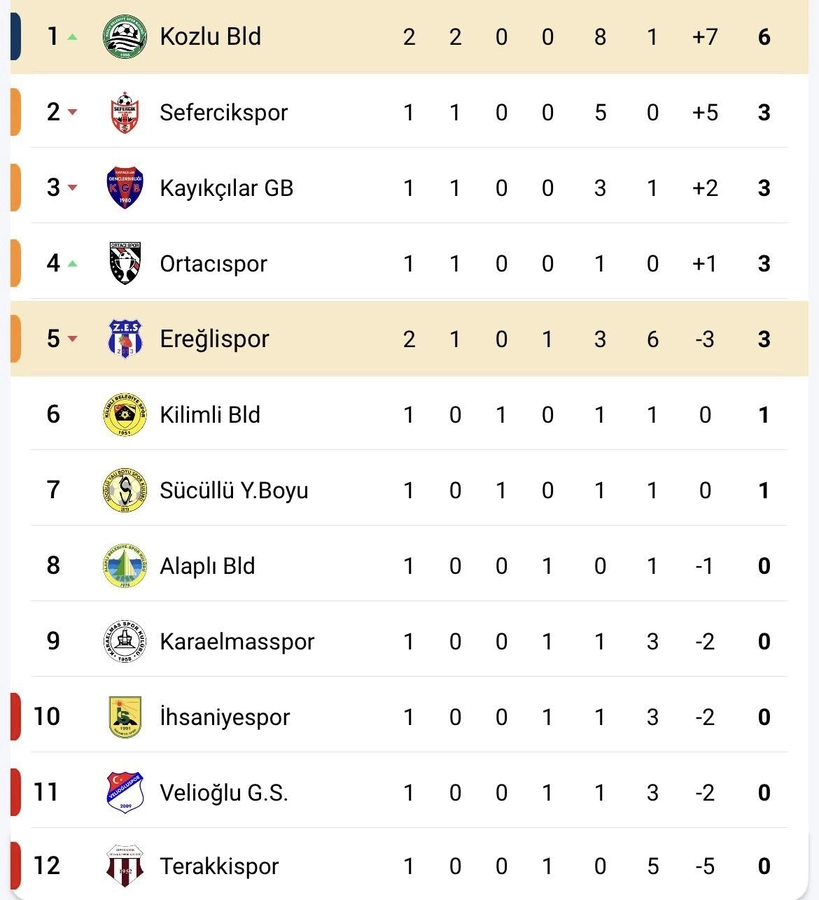Viewport: 819px width, 900px height.
Task: Click the Terakkispor striped shield logo
Action: tap(125, 866)
